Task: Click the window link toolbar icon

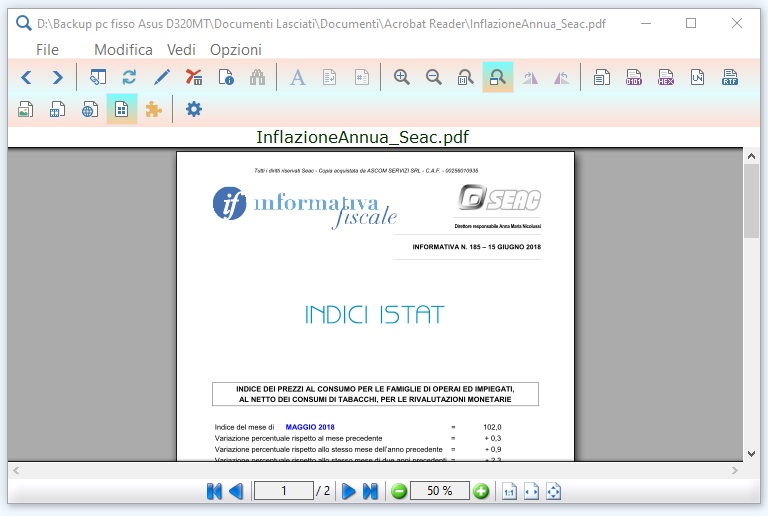Action: pos(97,77)
